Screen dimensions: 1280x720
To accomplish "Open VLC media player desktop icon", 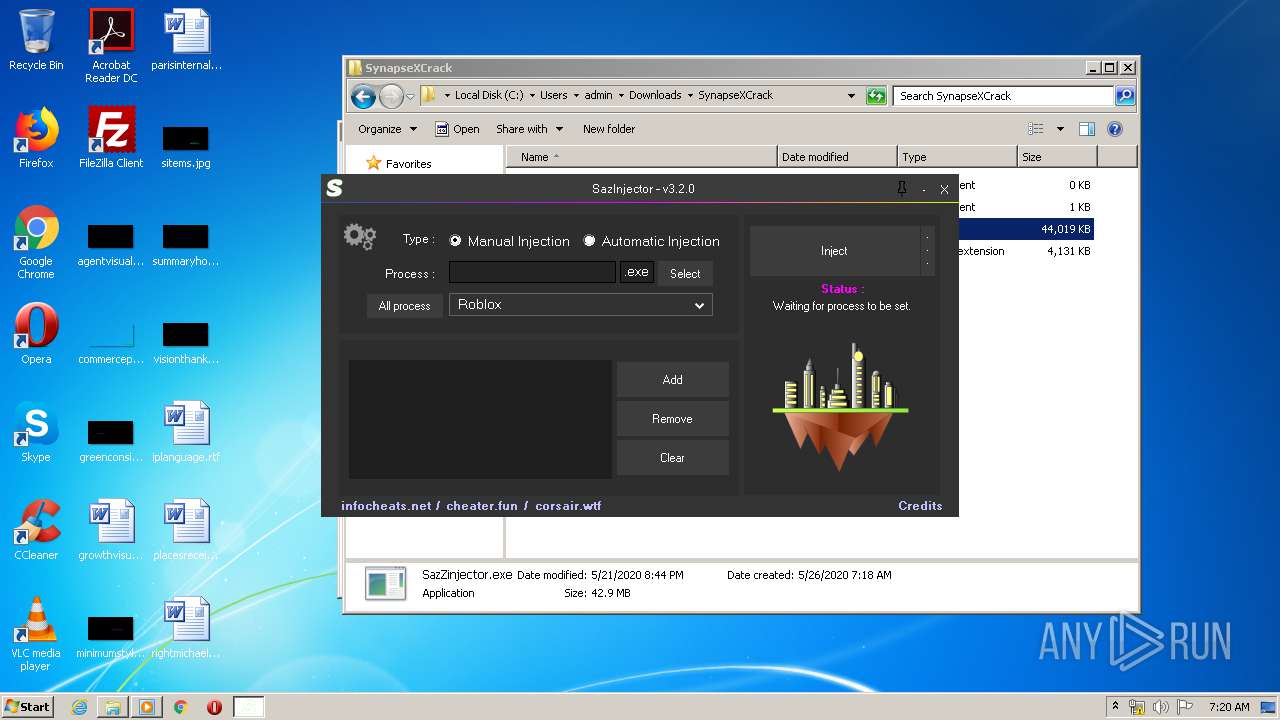I will click(x=36, y=634).
